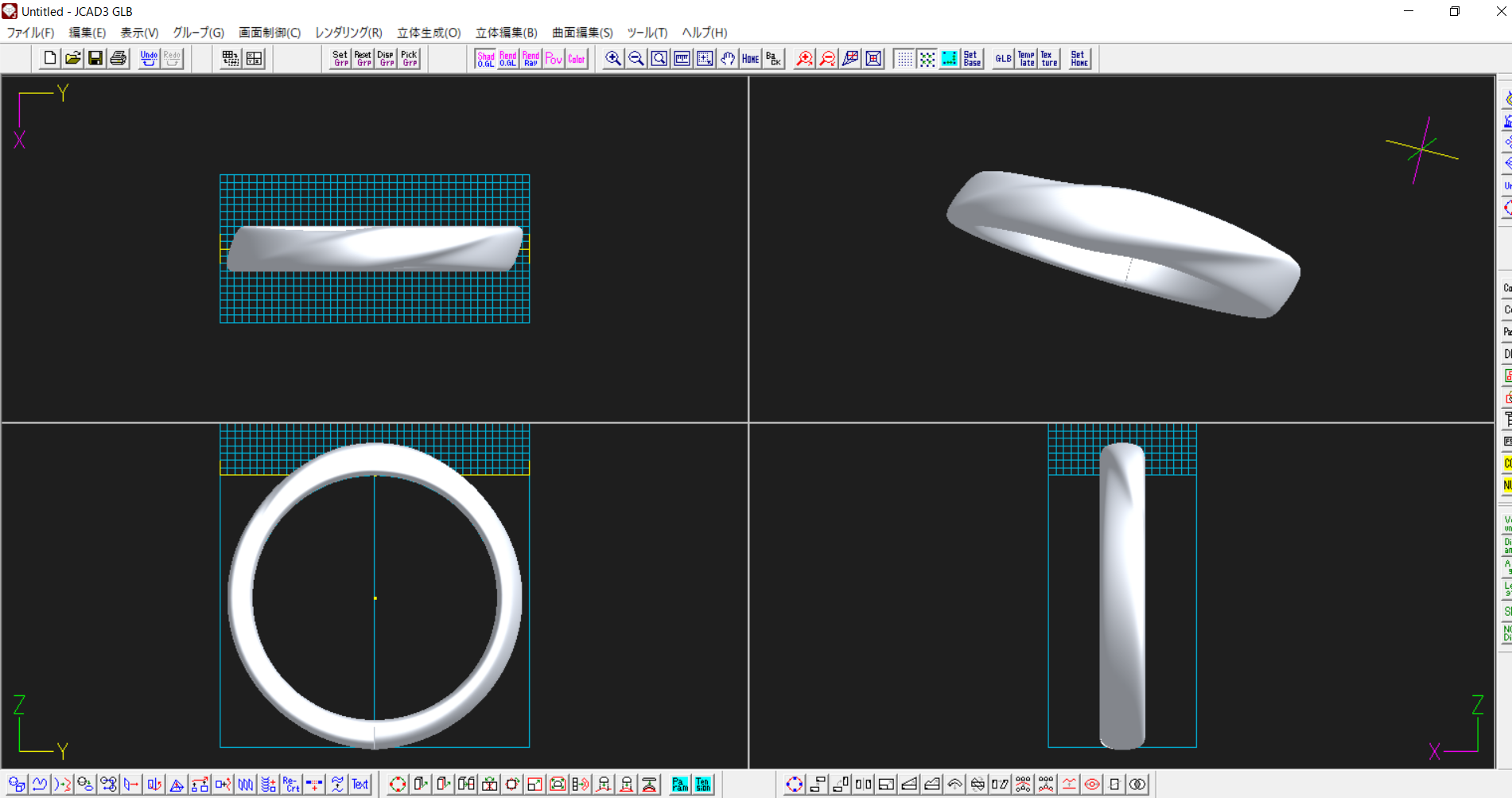The image size is (1512, 798).
Task: Zoom out with blue magnifier minus
Action: pos(636,58)
